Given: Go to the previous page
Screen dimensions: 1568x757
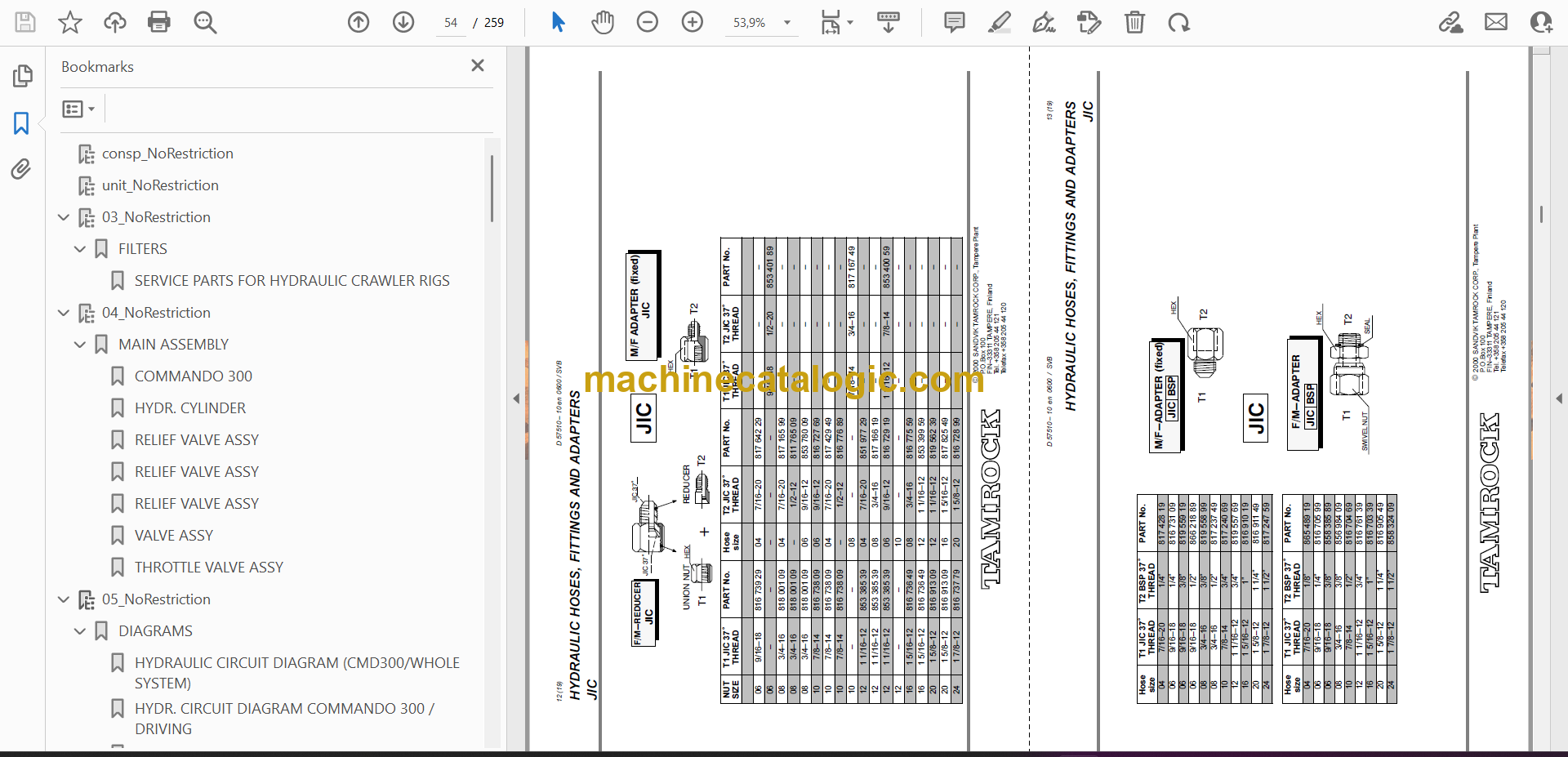Looking at the screenshot, I should pyautogui.click(x=359, y=22).
